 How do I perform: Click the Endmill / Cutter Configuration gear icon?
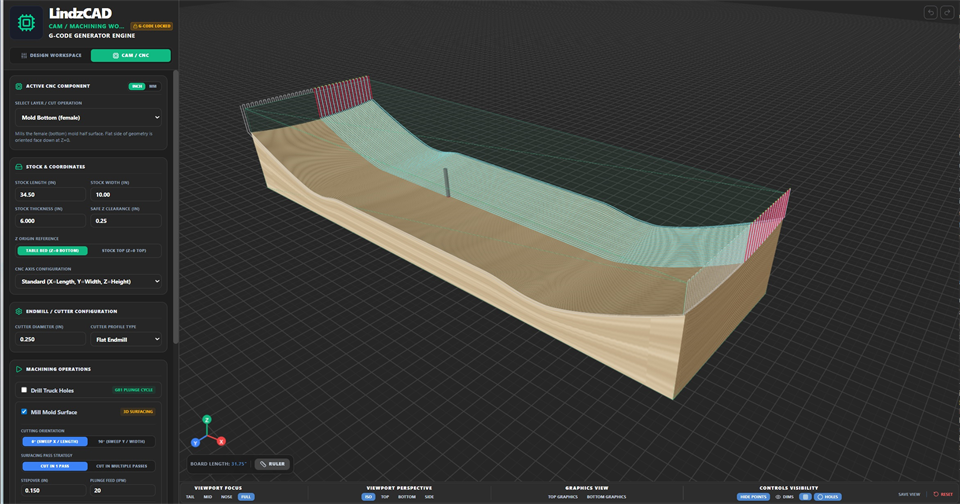tap(19, 311)
